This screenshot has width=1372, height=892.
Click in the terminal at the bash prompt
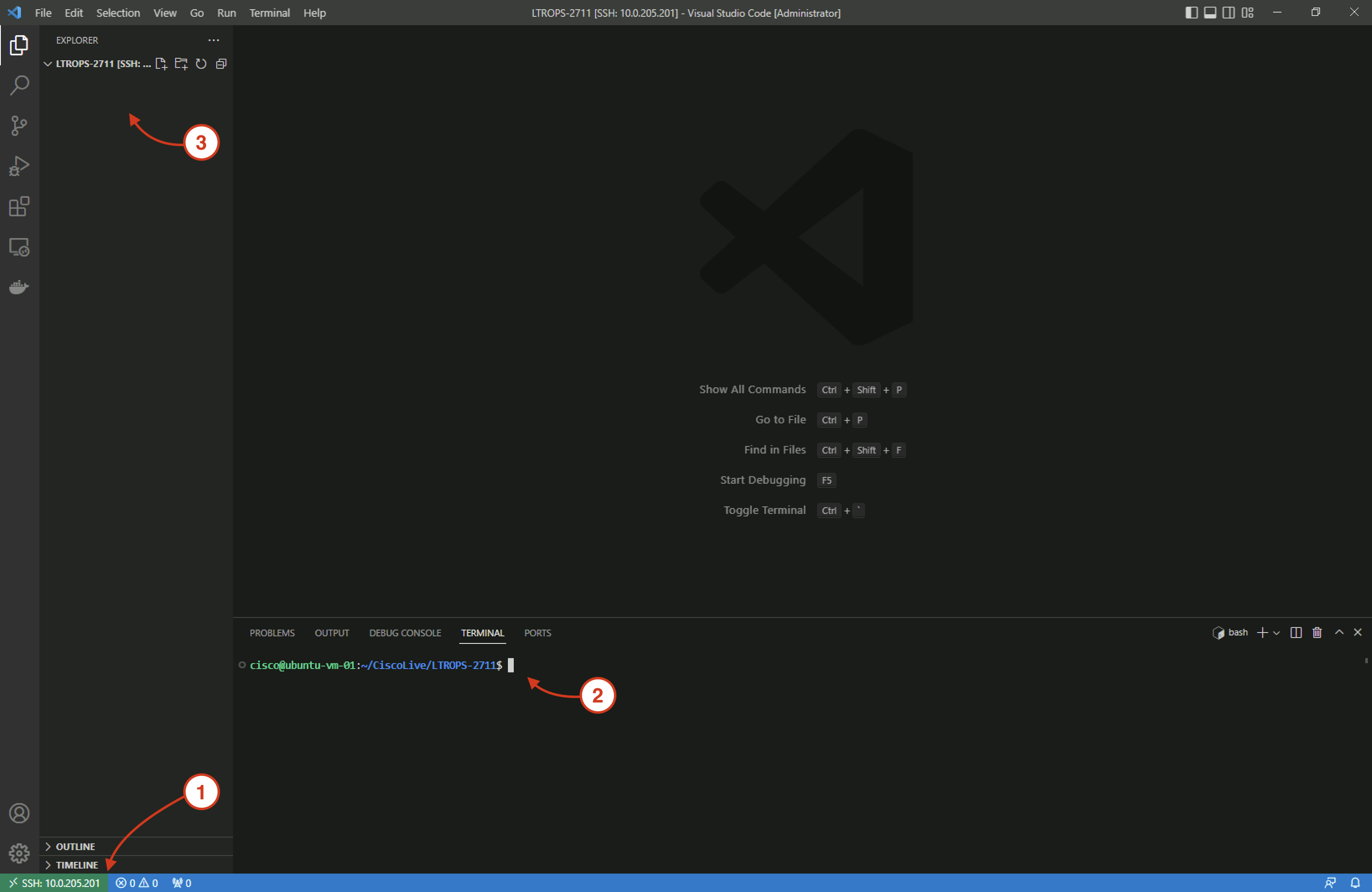(x=511, y=665)
